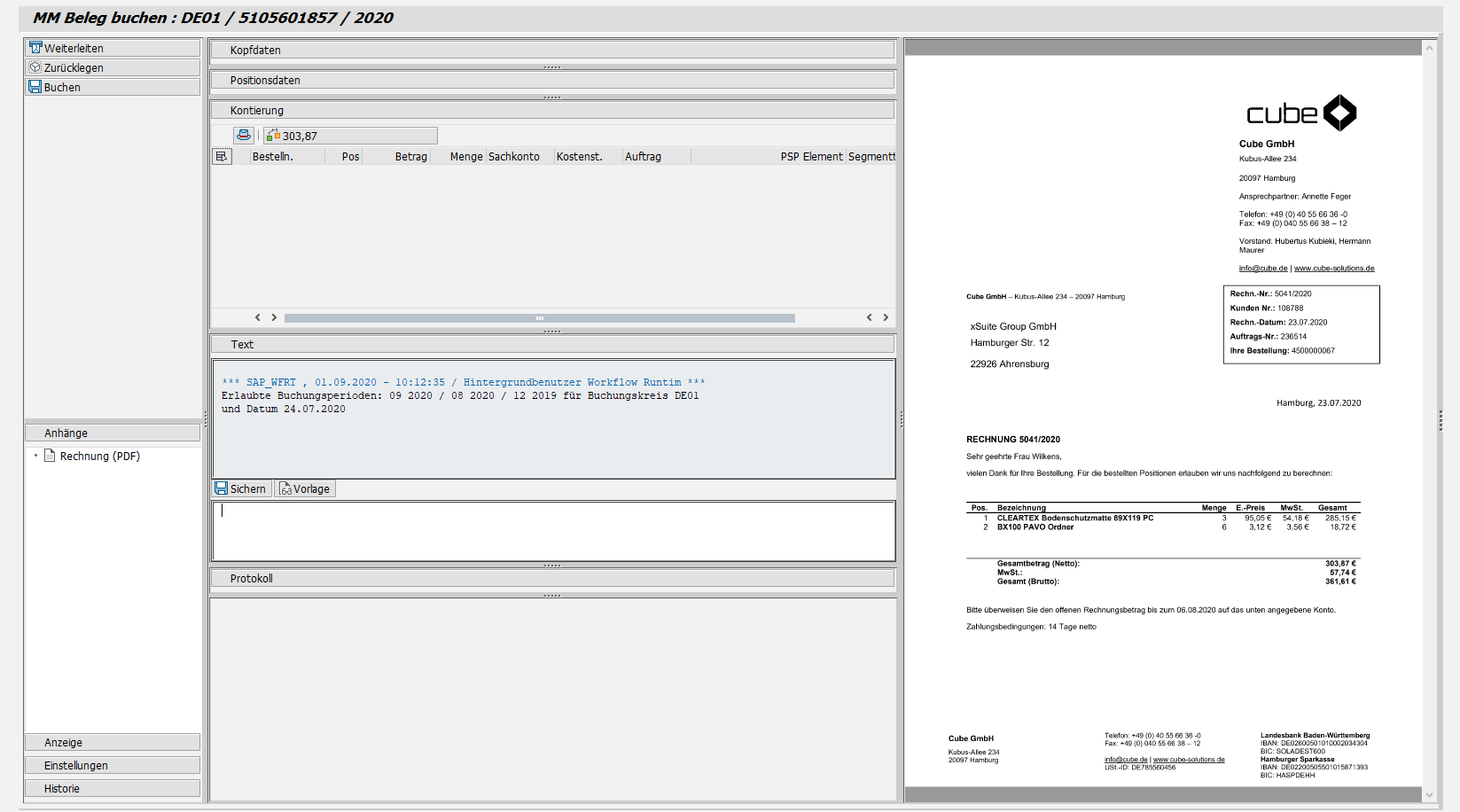Switch to the Anhänge section

pos(113,433)
